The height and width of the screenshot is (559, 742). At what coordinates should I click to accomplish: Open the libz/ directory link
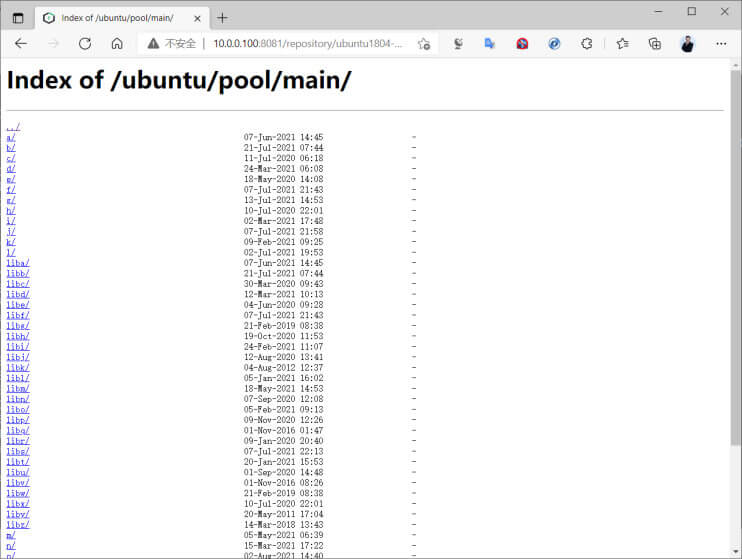pos(18,524)
